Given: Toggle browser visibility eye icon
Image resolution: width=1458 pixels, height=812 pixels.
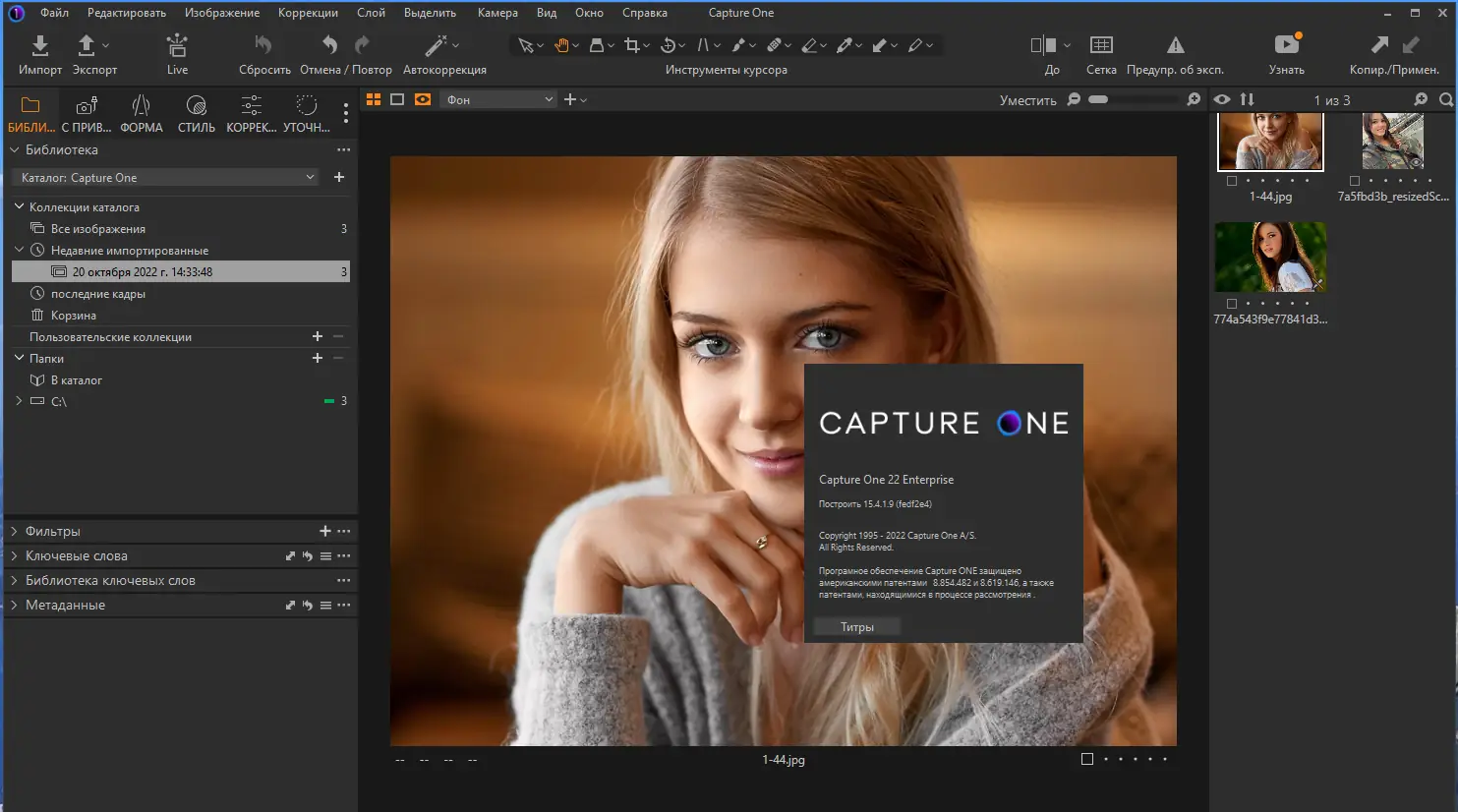Looking at the screenshot, I should coord(1222,99).
